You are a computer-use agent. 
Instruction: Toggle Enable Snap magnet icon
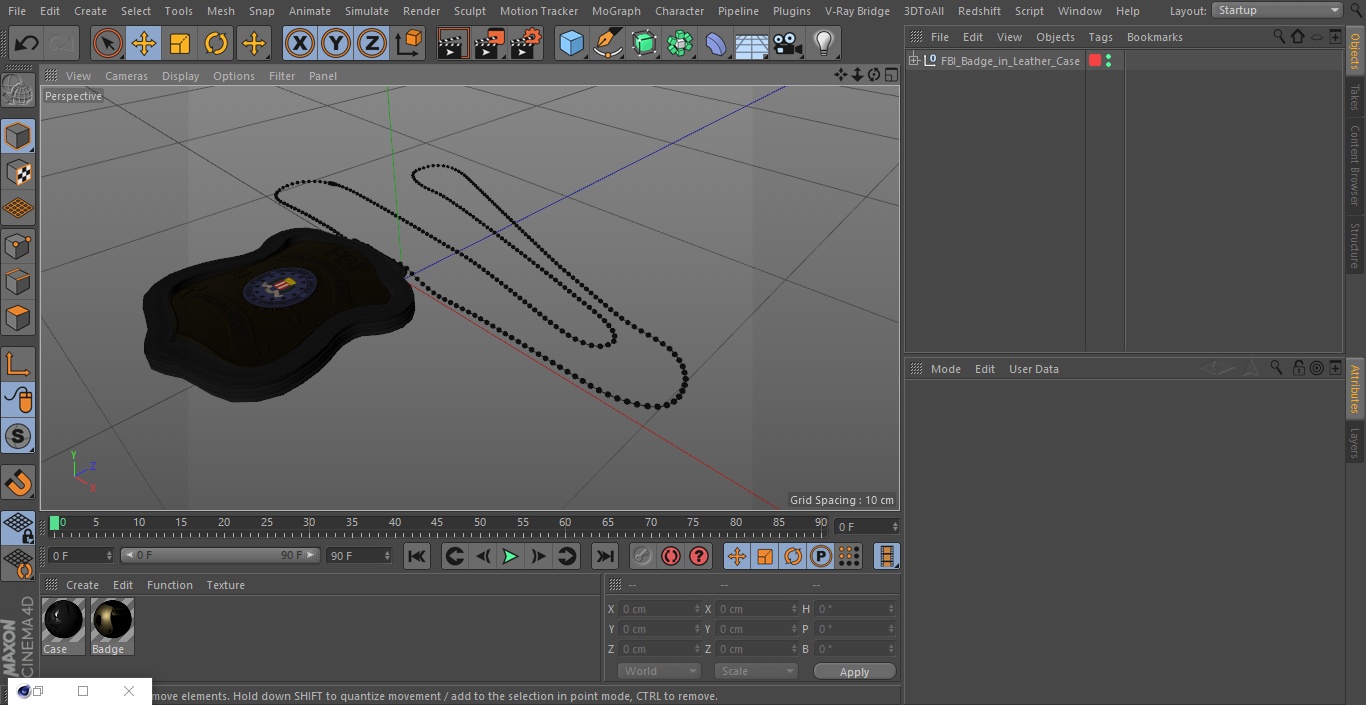tap(18, 484)
